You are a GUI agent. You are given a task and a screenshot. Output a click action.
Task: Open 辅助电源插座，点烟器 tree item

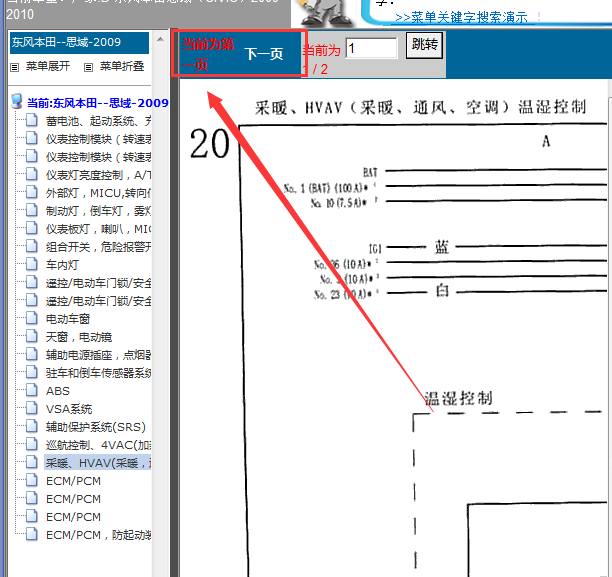tap(98, 355)
